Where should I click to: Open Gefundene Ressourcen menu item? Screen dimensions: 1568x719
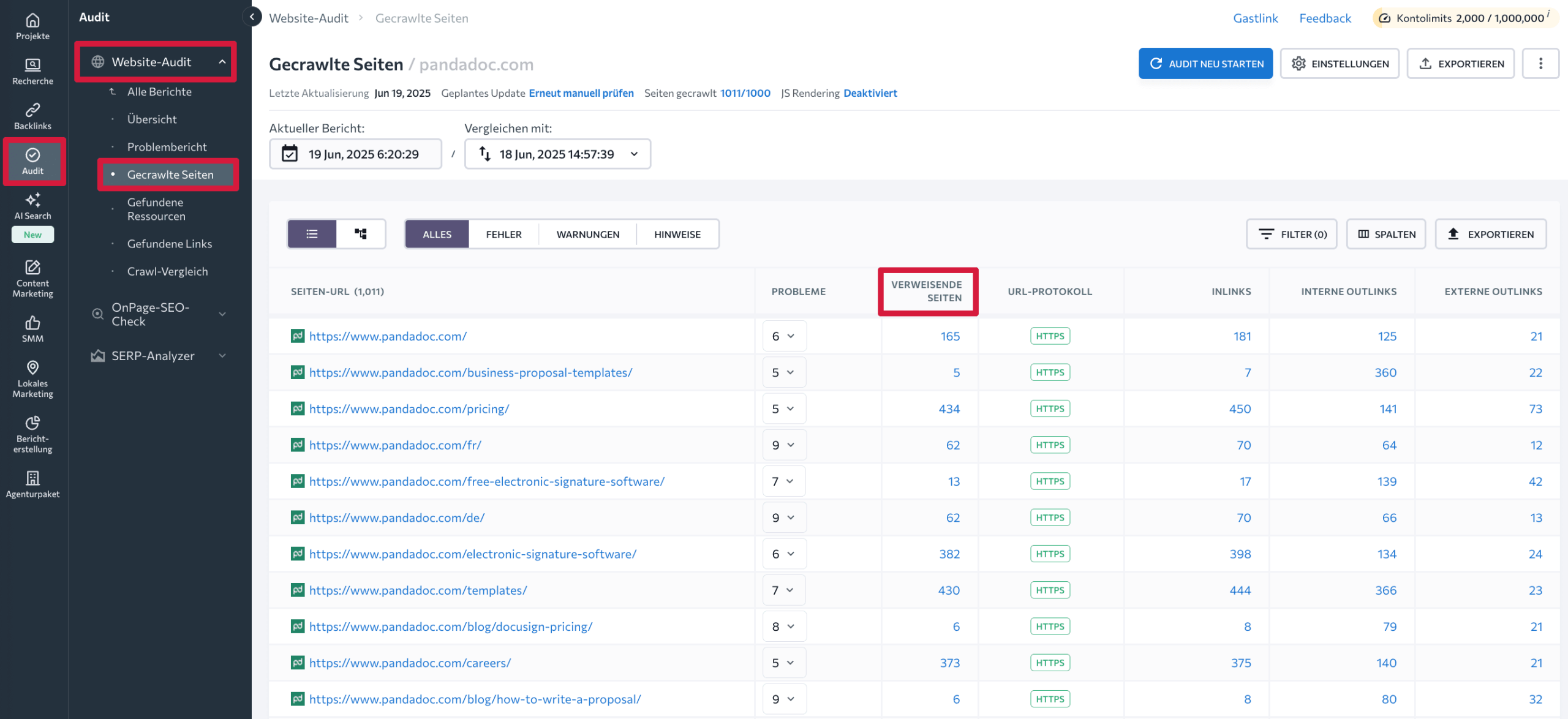156,209
